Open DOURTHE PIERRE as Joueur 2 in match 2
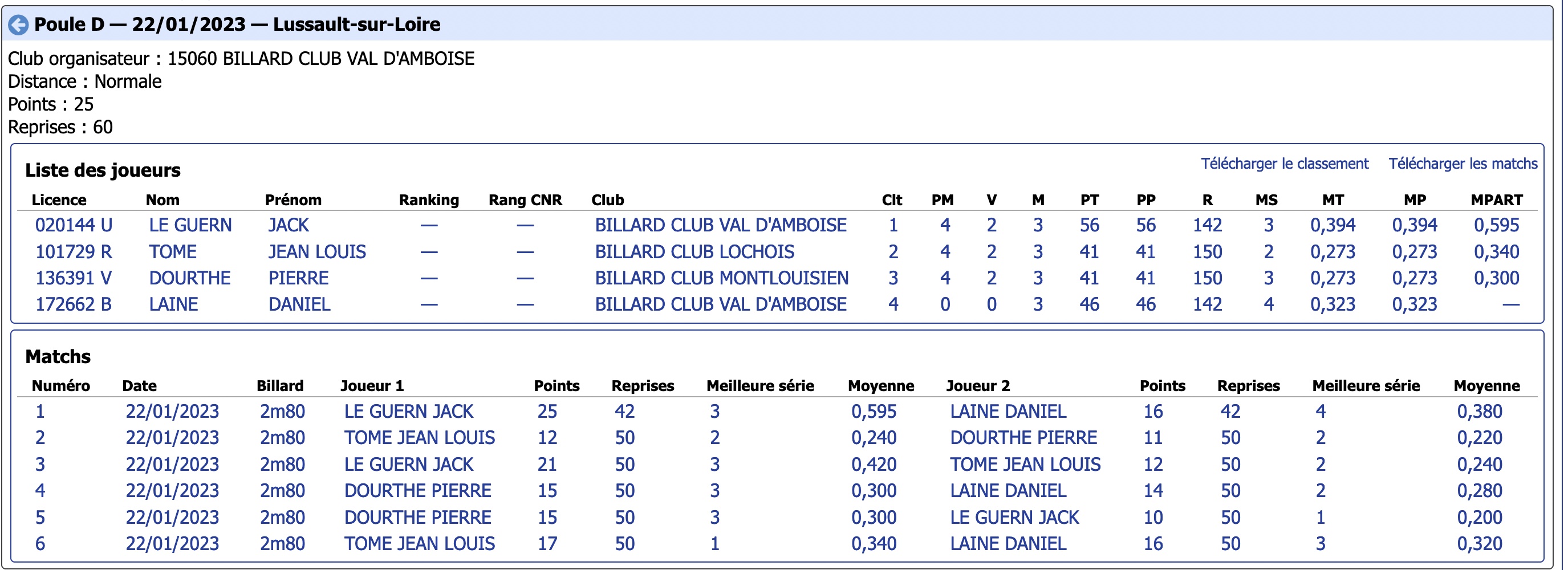The width and height of the screenshot is (1568, 570). coord(1023,438)
